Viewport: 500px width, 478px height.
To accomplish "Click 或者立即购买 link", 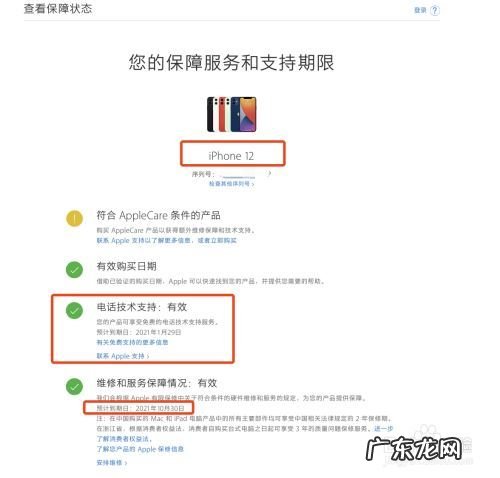I will point(217,240).
